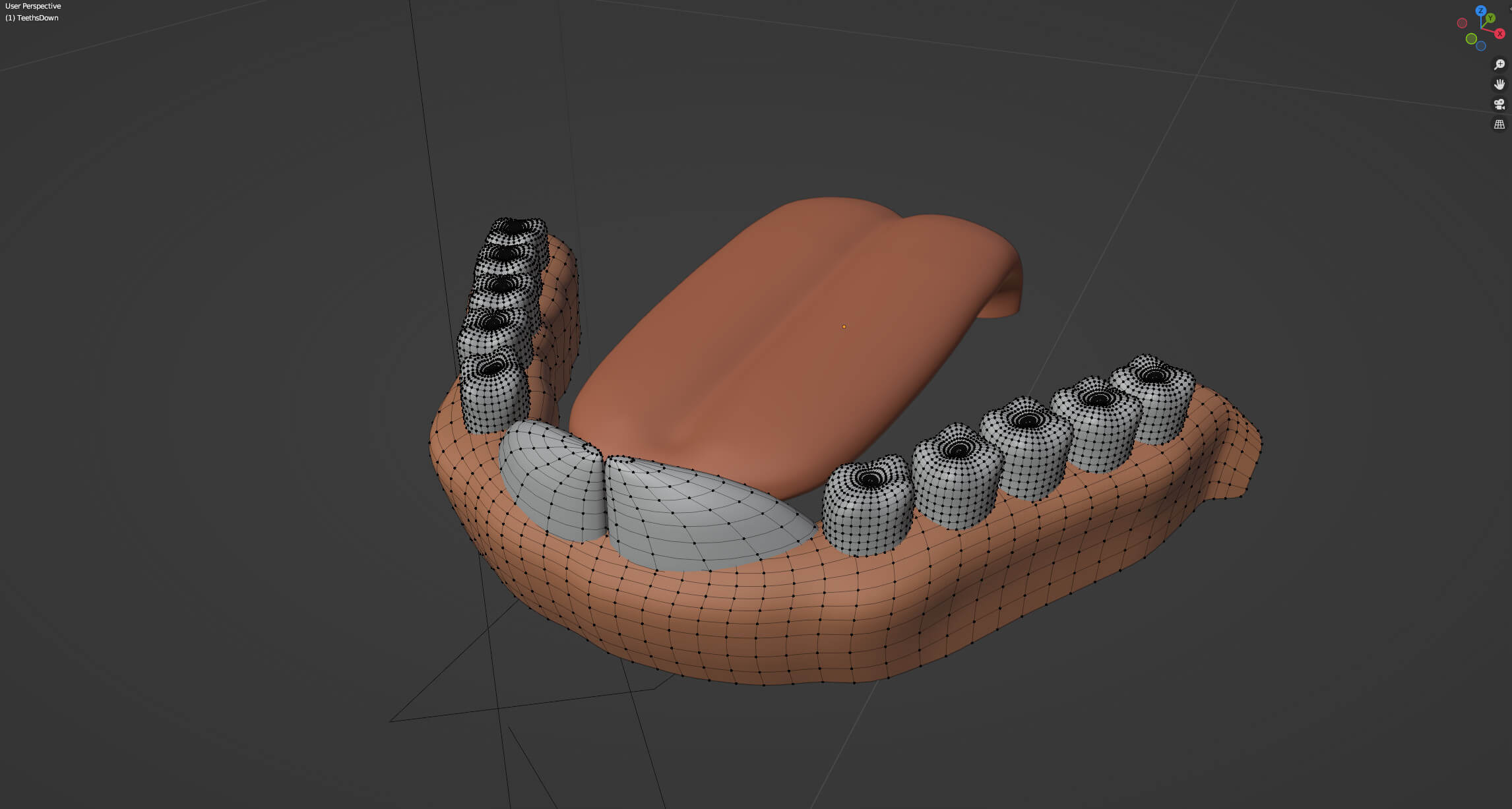Click the gum mesh below the front teeth
1512x809 pixels.
[x=693, y=613]
